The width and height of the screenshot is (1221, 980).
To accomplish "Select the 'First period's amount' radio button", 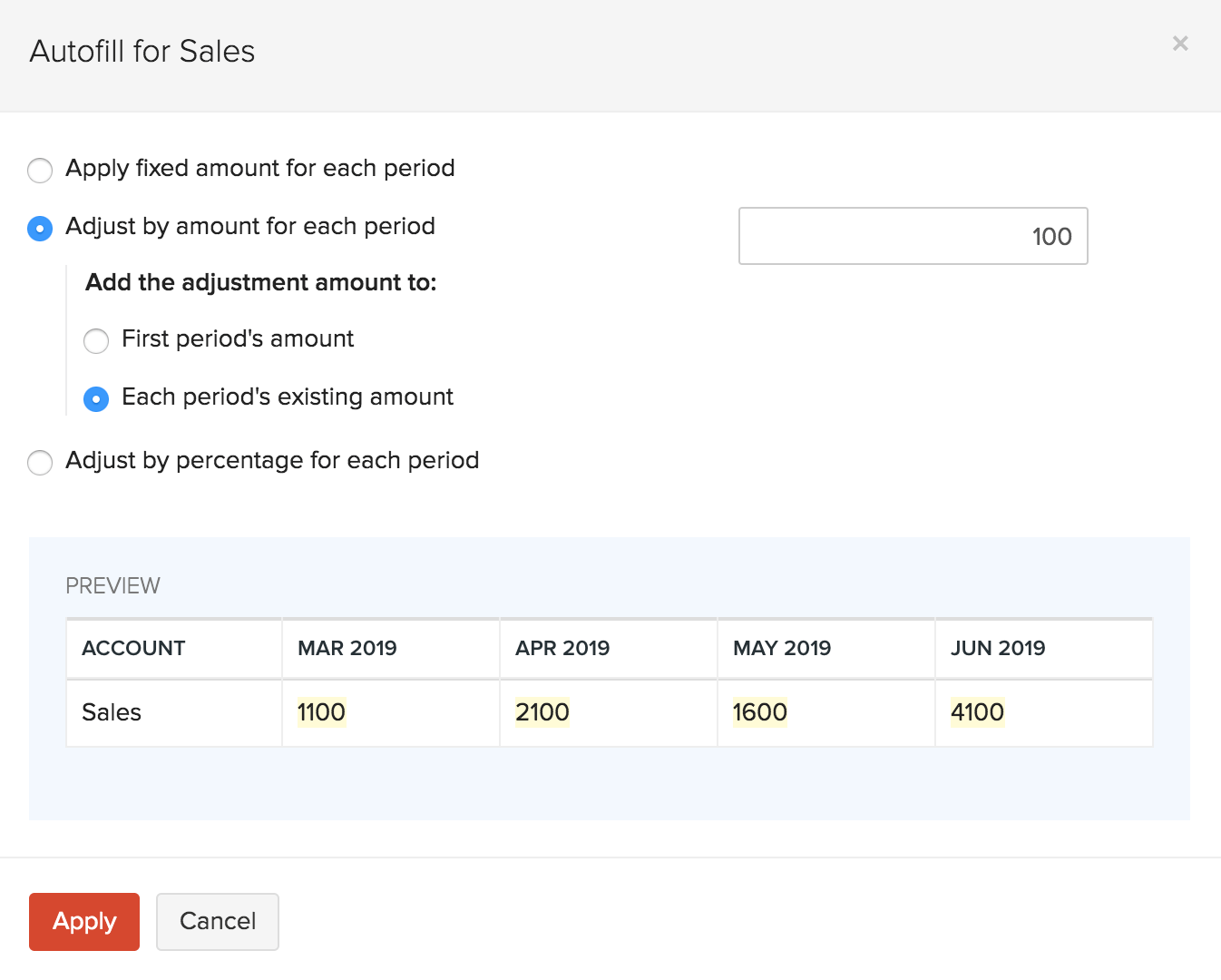I will (96, 340).
